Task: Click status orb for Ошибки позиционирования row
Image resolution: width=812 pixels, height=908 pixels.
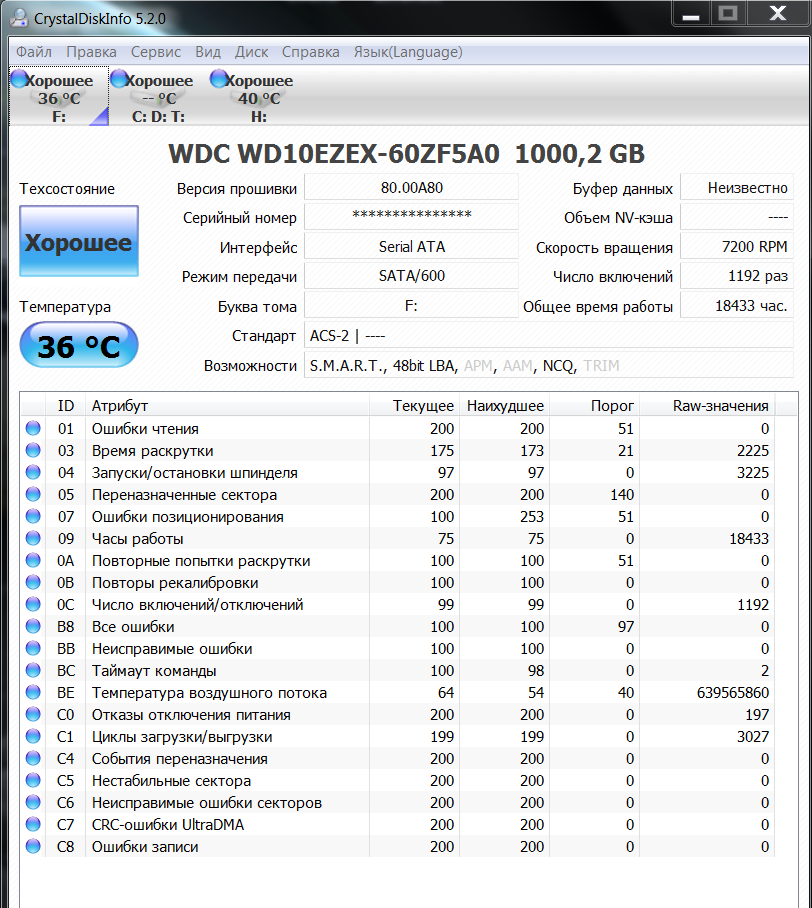Action: (33, 516)
